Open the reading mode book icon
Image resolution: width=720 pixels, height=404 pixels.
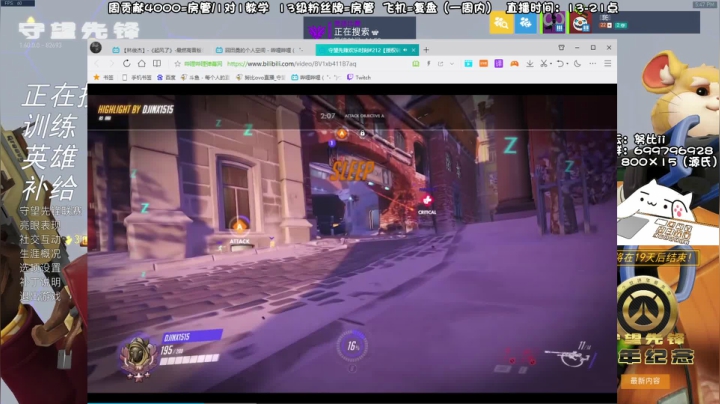pyautogui.click(x=157, y=63)
